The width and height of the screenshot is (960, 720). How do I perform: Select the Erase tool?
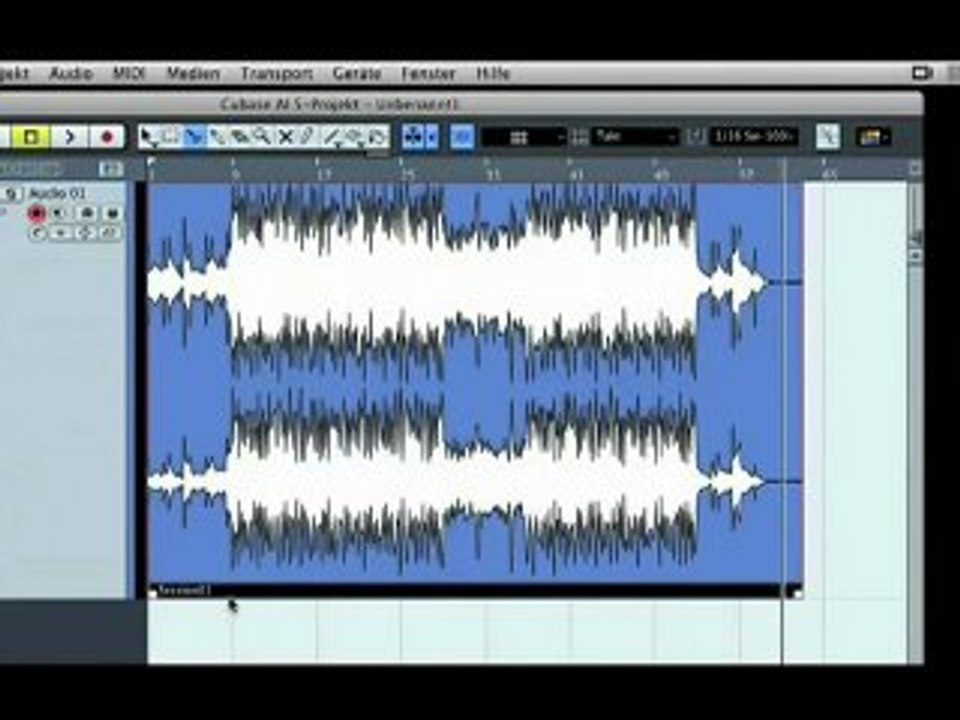pos(240,137)
